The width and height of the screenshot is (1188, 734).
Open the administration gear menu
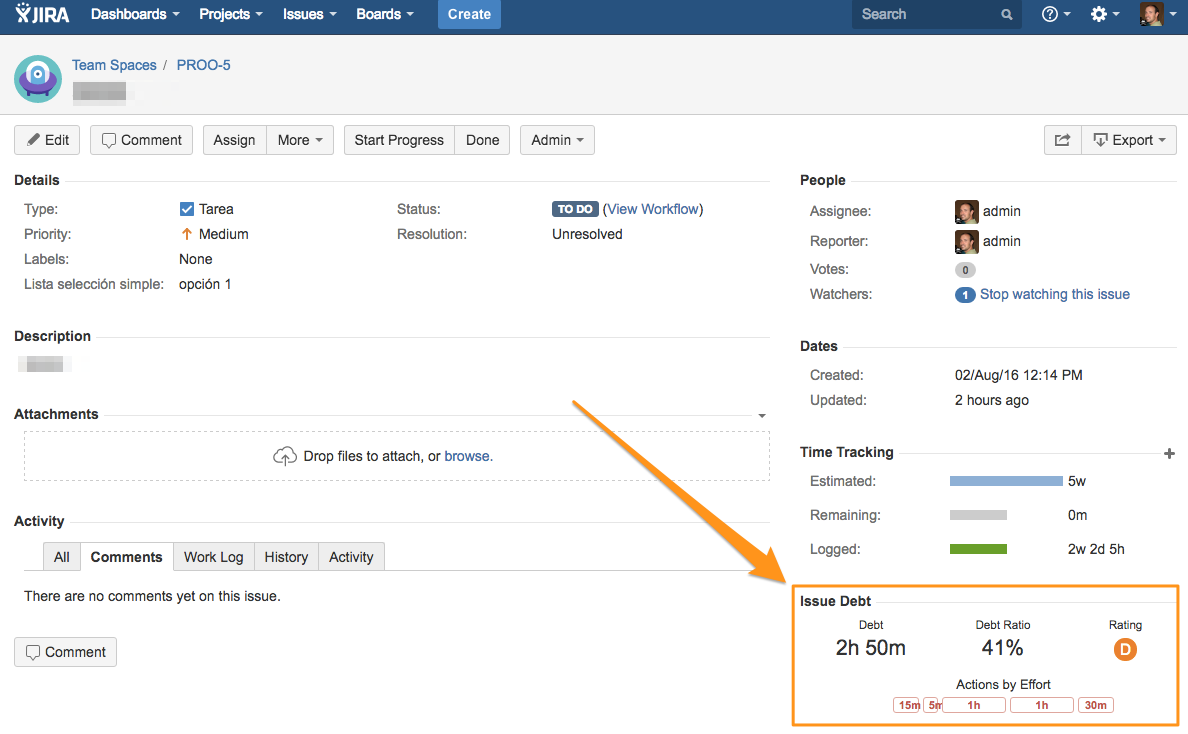(1104, 14)
